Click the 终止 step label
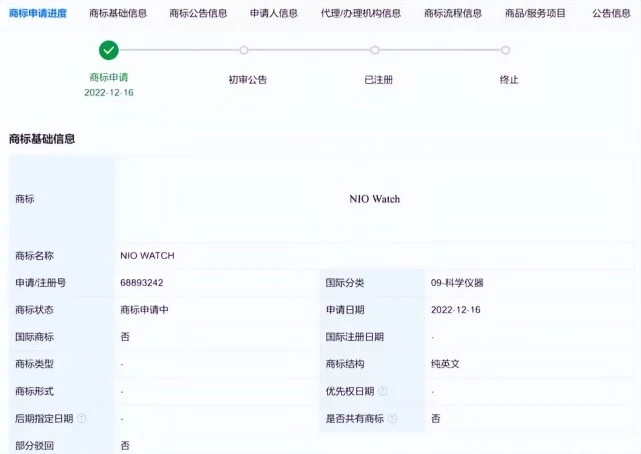 (509, 80)
